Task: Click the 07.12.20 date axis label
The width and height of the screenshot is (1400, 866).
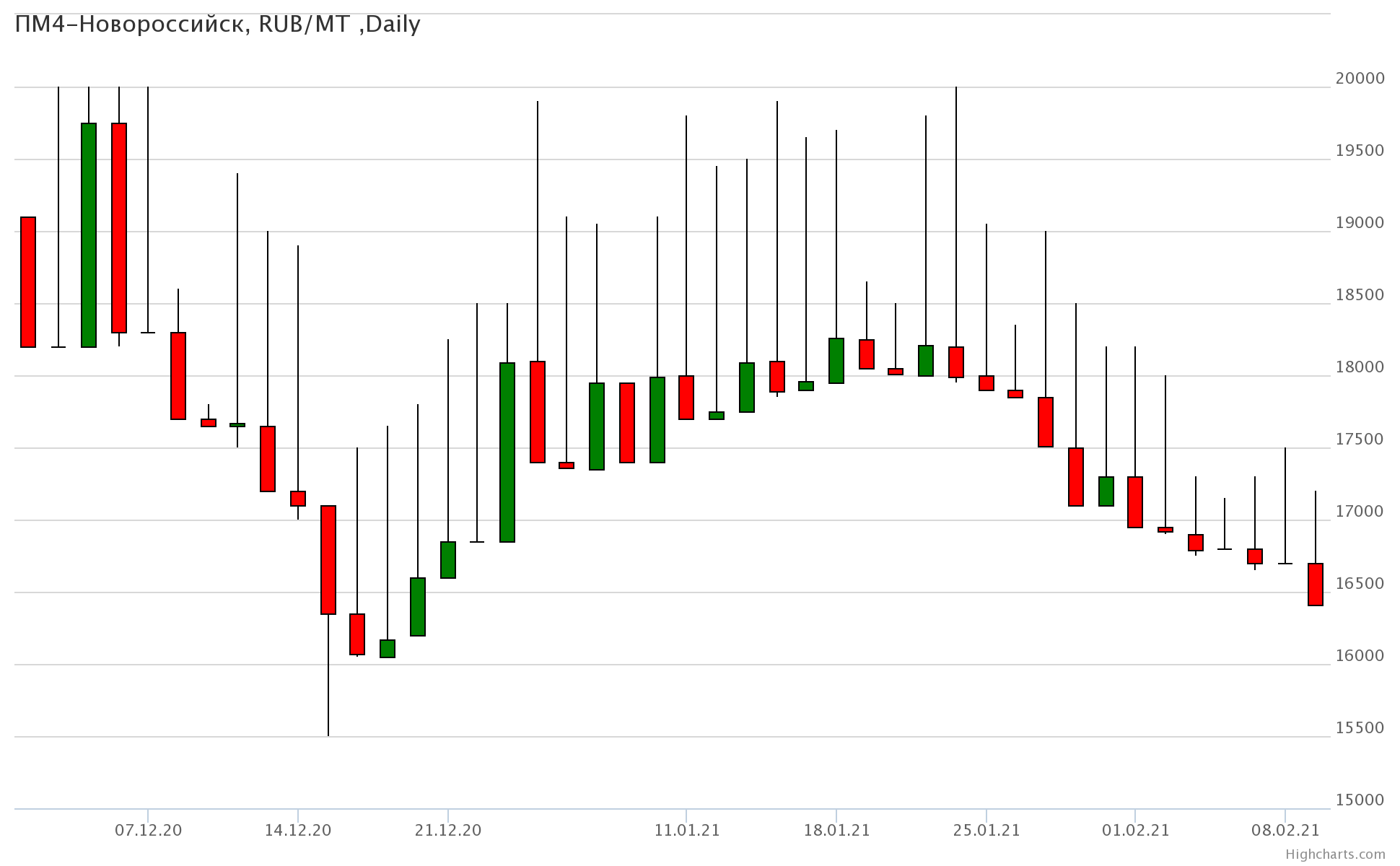Action: [x=149, y=831]
